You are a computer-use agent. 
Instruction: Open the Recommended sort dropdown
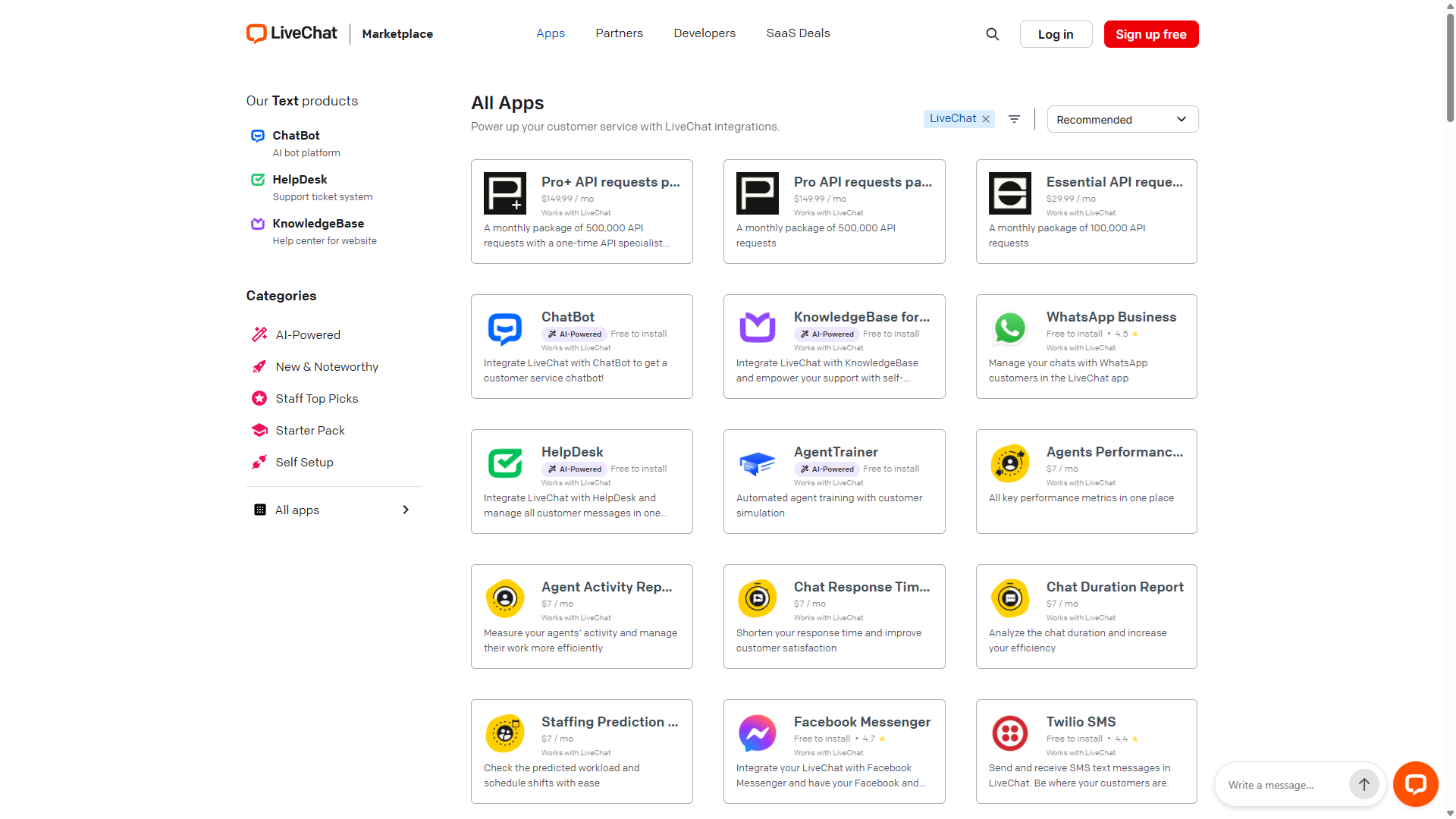[x=1122, y=119]
